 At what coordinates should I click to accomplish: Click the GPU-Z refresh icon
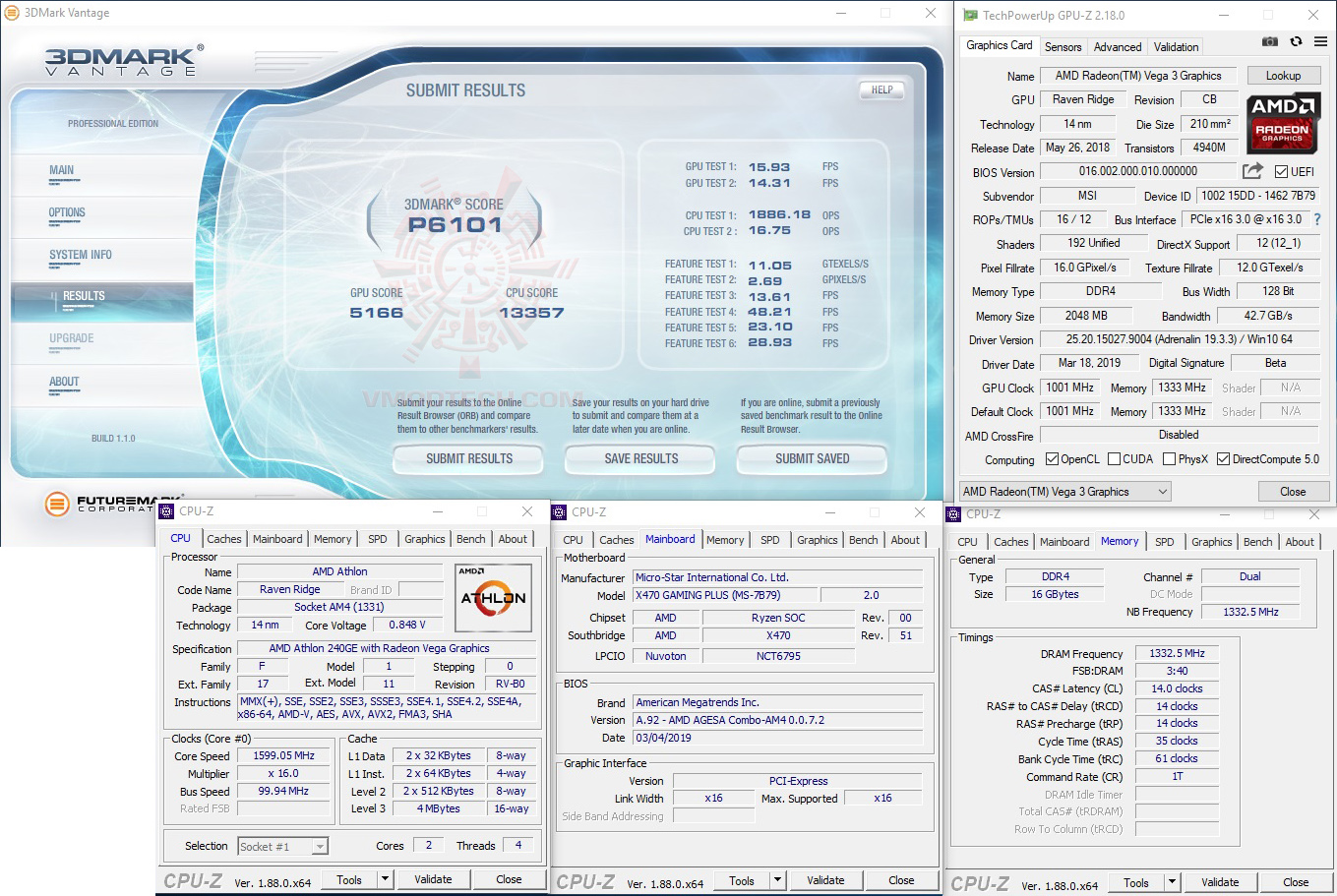click(1296, 41)
